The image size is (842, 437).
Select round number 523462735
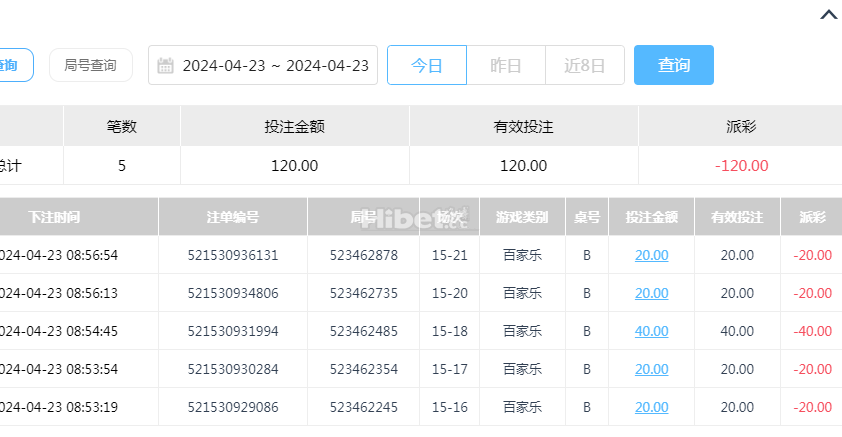click(364, 293)
